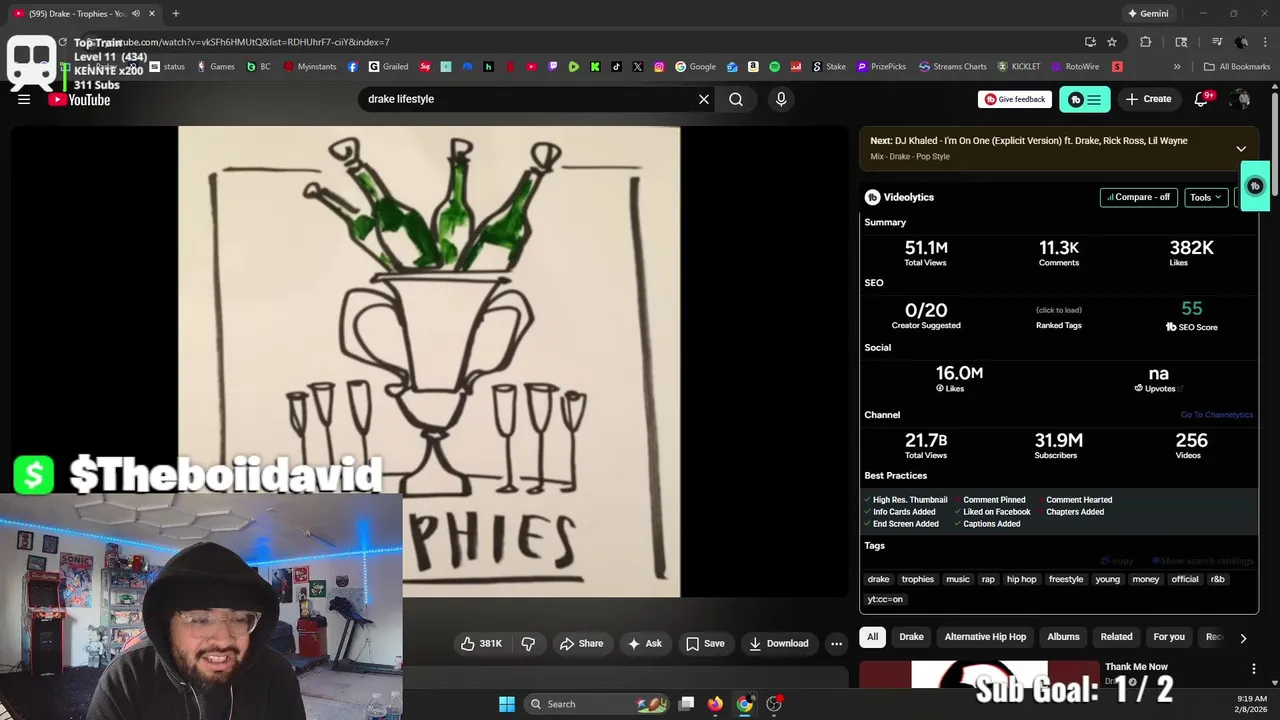
Task: Open the Videolytics Tools dropdown
Action: pos(1206,197)
